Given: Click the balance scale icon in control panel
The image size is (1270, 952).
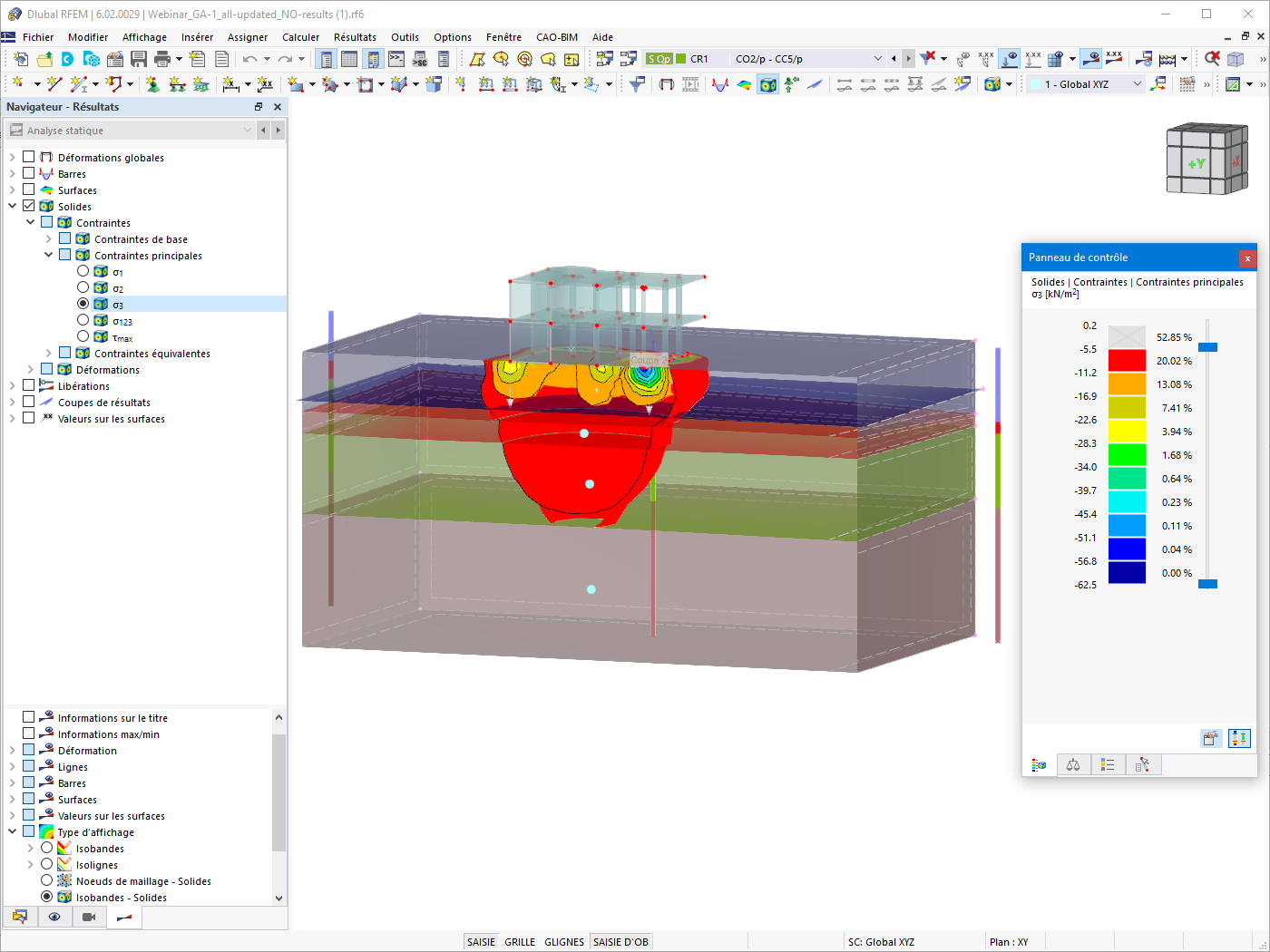Looking at the screenshot, I should click(1073, 765).
